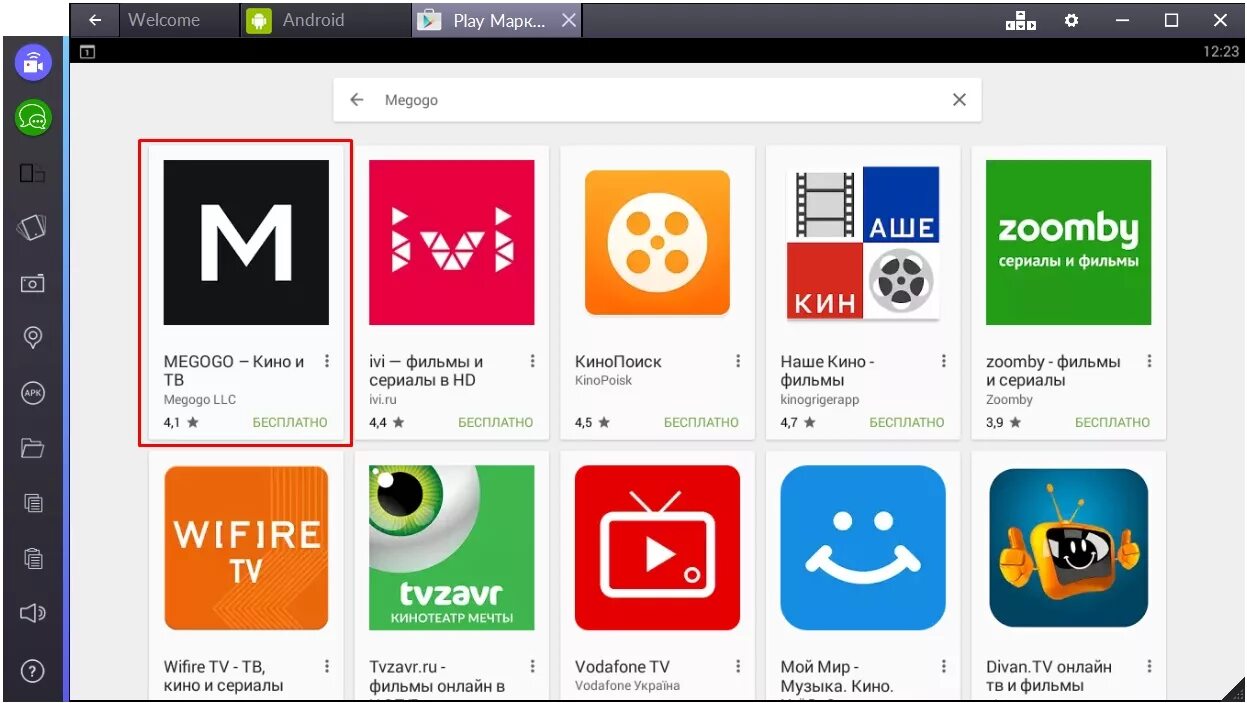Image resolution: width=1247 pixels, height=703 pixels.
Task: Click the zoomby green app thumbnail
Action: (x=1068, y=242)
